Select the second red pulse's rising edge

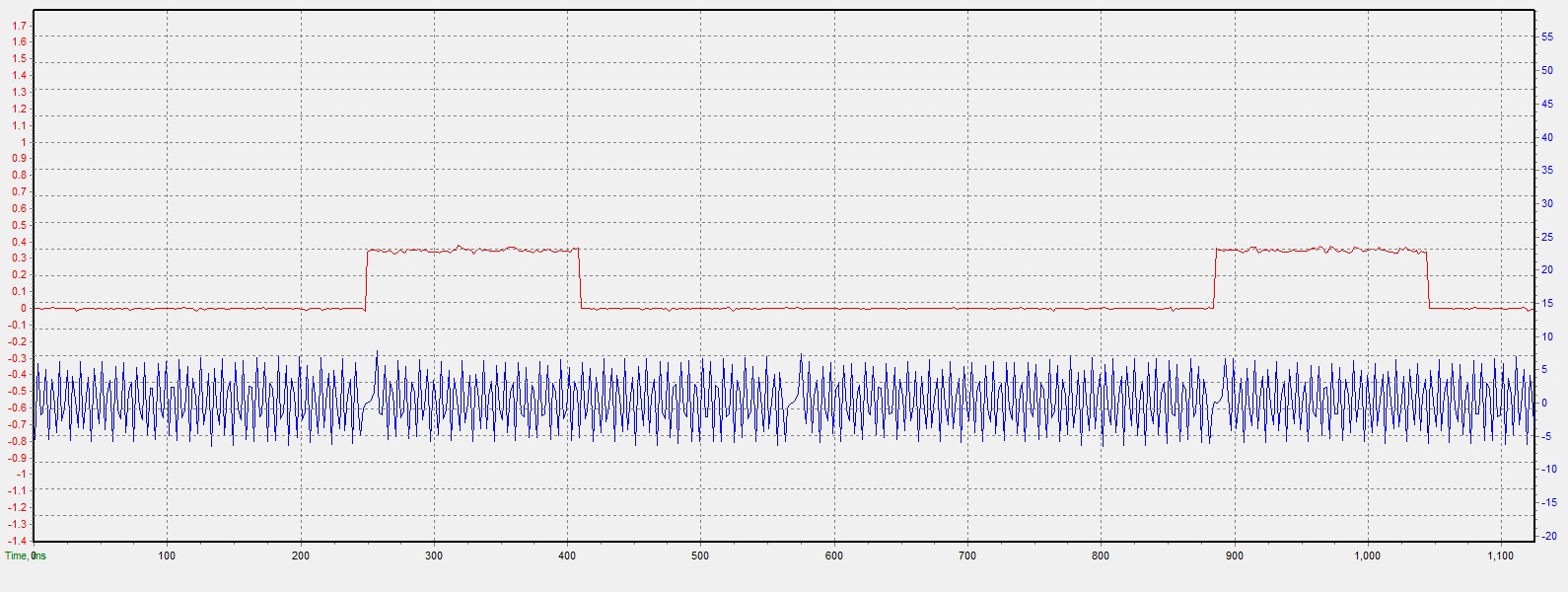1215,279
